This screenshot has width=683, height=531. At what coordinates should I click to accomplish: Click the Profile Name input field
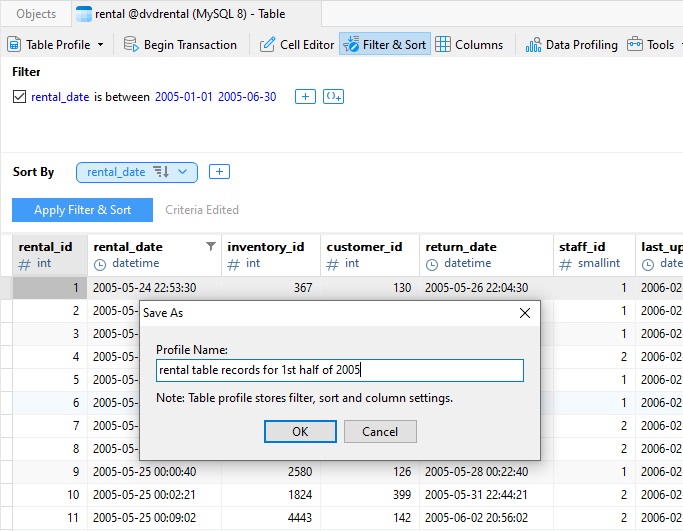coord(340,370)
